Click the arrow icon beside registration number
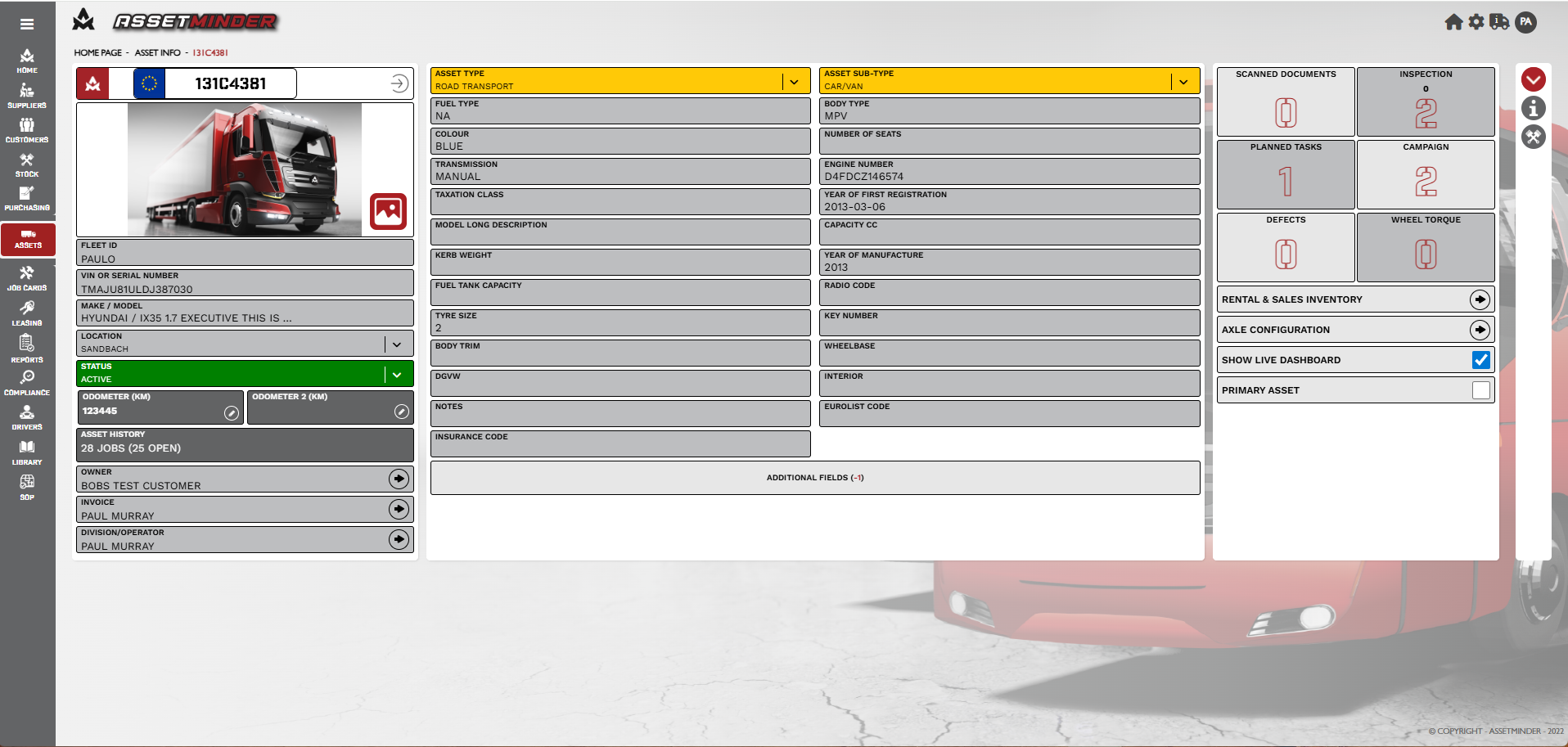 point(399,83)
